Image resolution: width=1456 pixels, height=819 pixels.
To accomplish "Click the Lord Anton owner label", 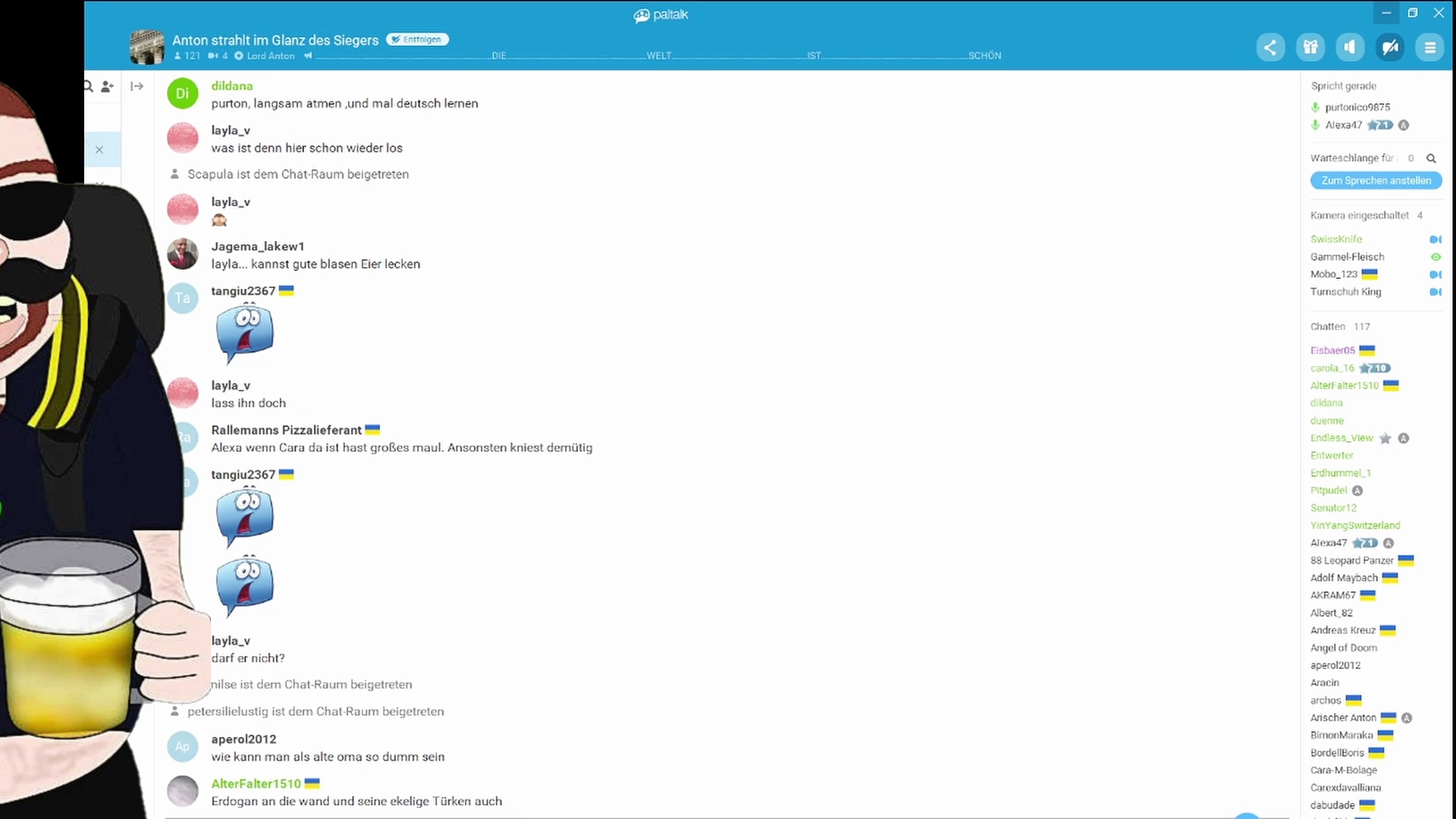I will click(270, 56).
